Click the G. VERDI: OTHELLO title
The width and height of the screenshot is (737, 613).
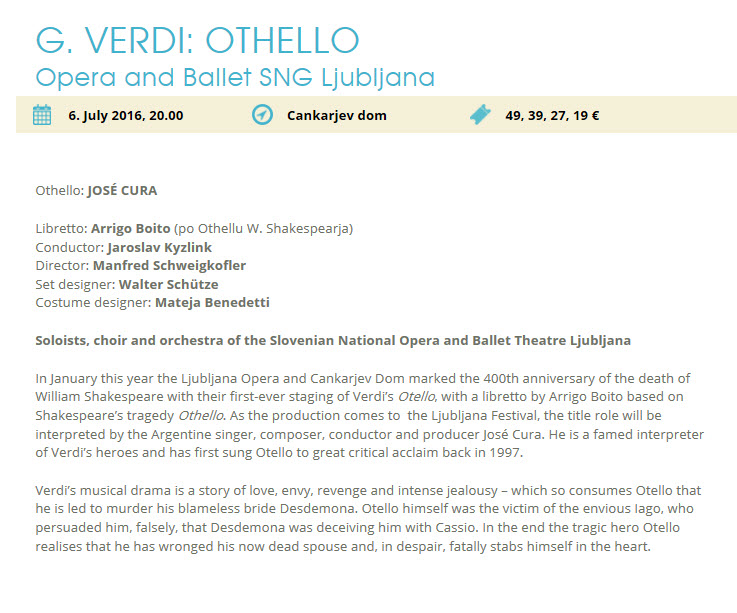[197, 40]
